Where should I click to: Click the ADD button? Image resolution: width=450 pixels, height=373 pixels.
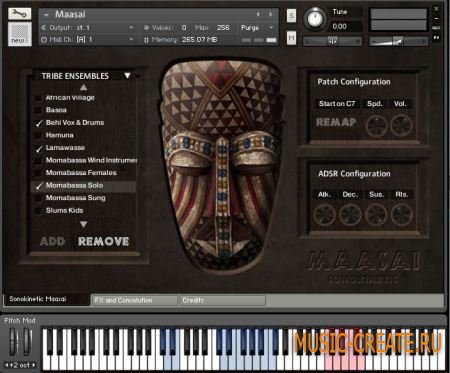tap(52, 241)
